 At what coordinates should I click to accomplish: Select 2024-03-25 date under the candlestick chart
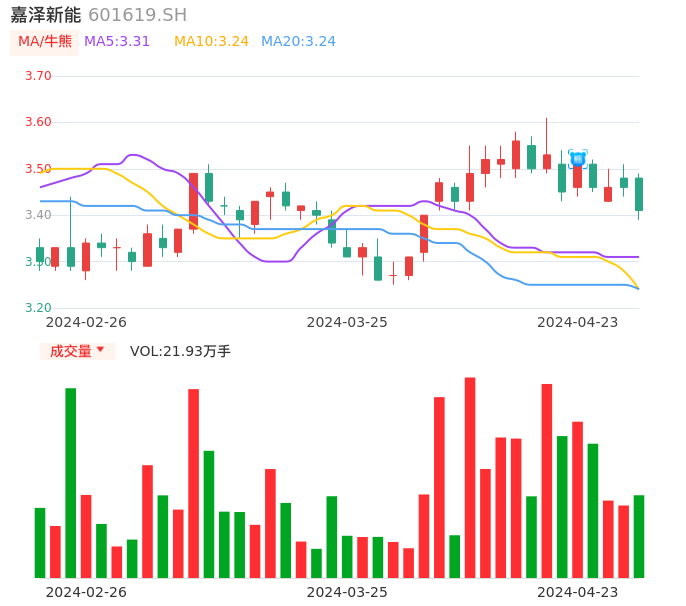click(x=347, y=322)
